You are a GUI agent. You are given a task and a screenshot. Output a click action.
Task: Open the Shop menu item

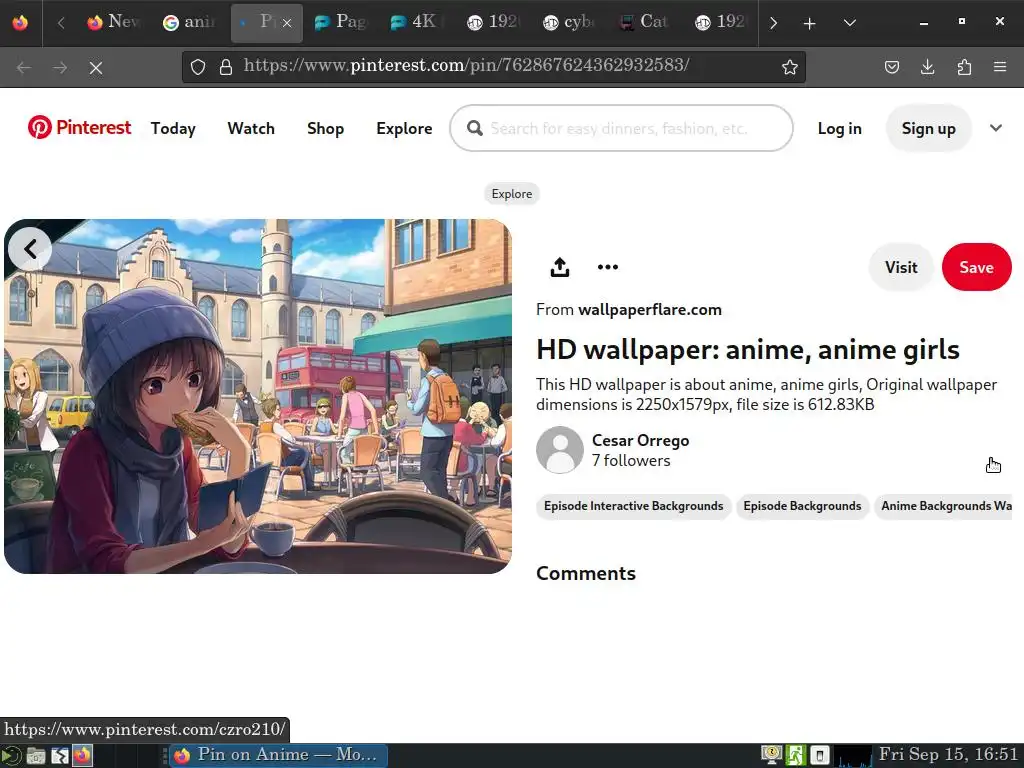click(x=325, y=128)
